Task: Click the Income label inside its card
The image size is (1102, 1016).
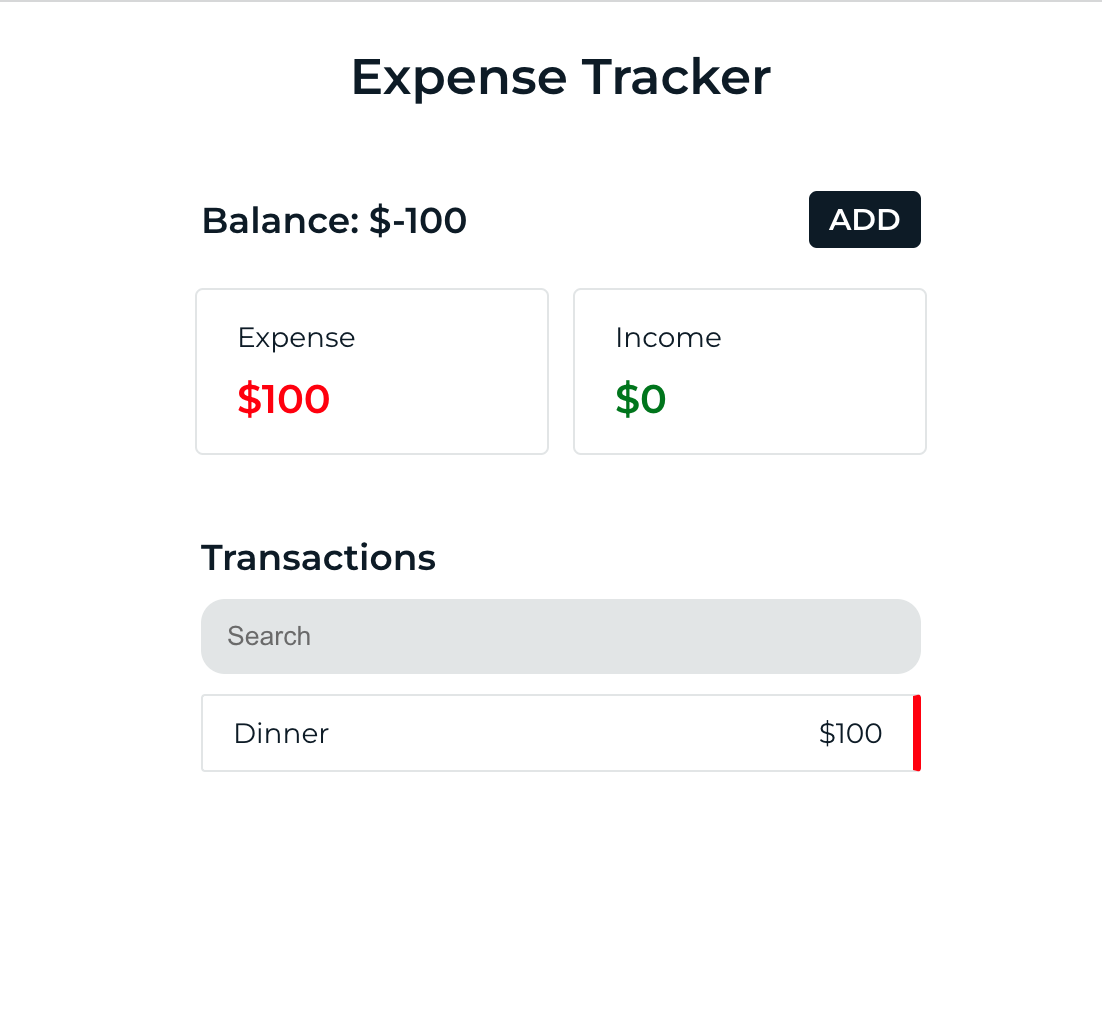Action: (x=668, y=338)
